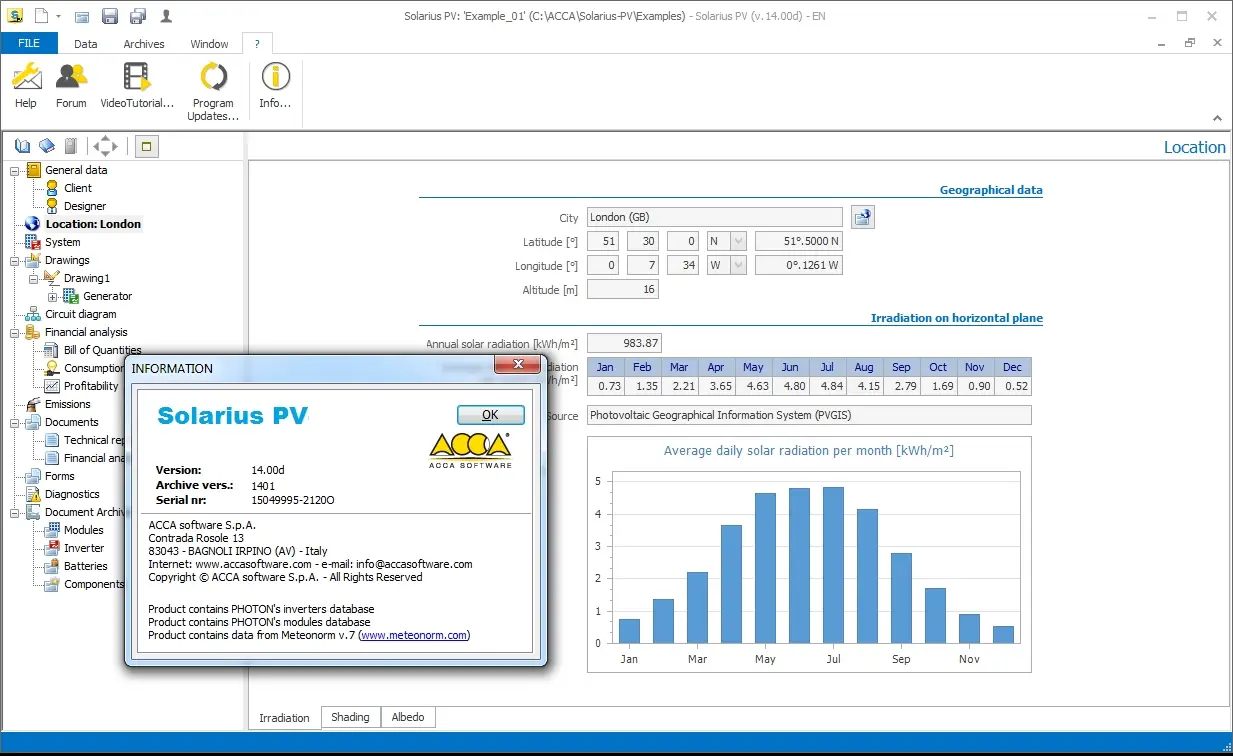Screen dimensions: 1233x756
Task: Collapse the Drawing1 tree node
Action: pos(34,278)
